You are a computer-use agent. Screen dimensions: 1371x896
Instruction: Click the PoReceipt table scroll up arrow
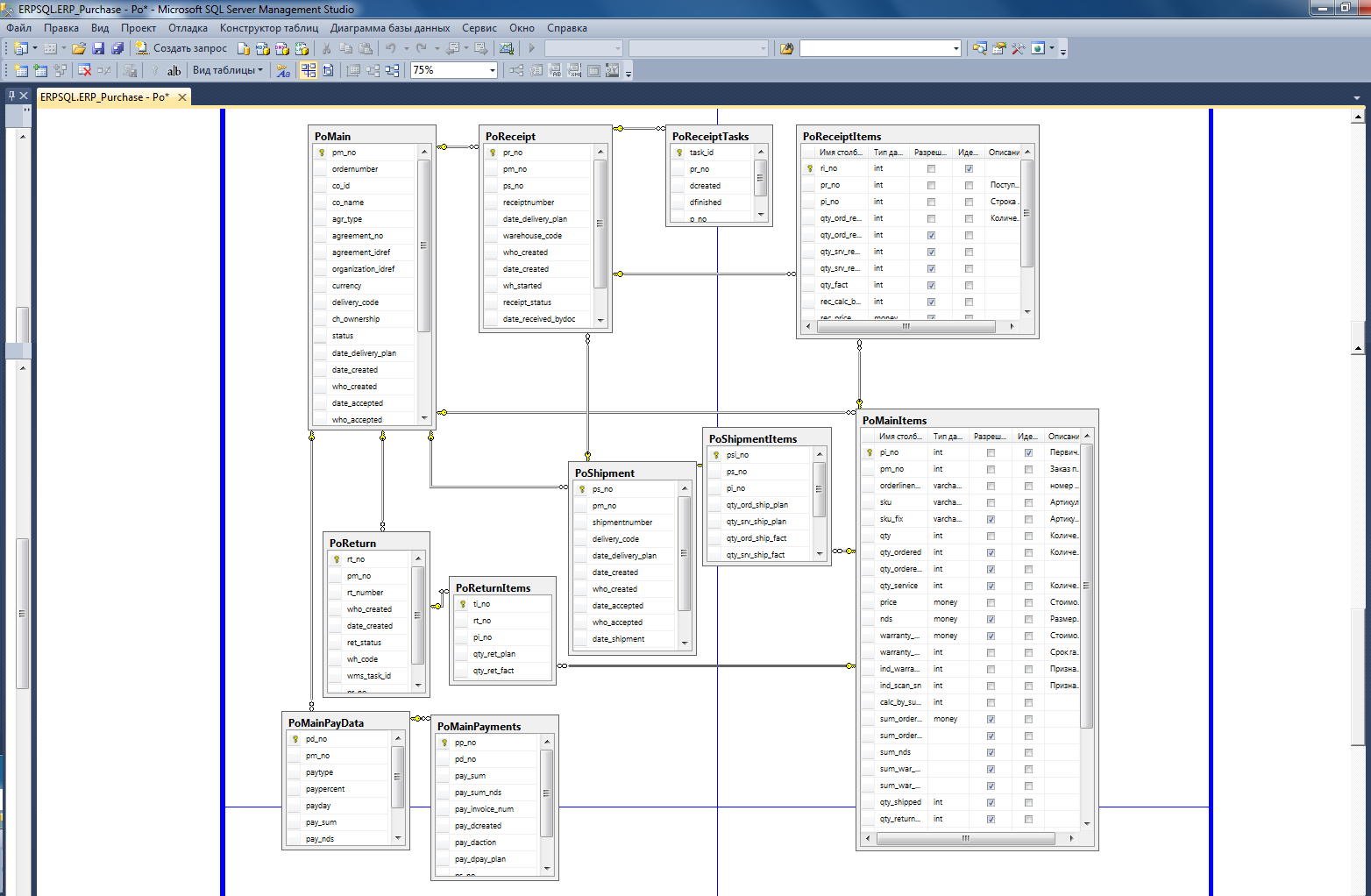600,153
